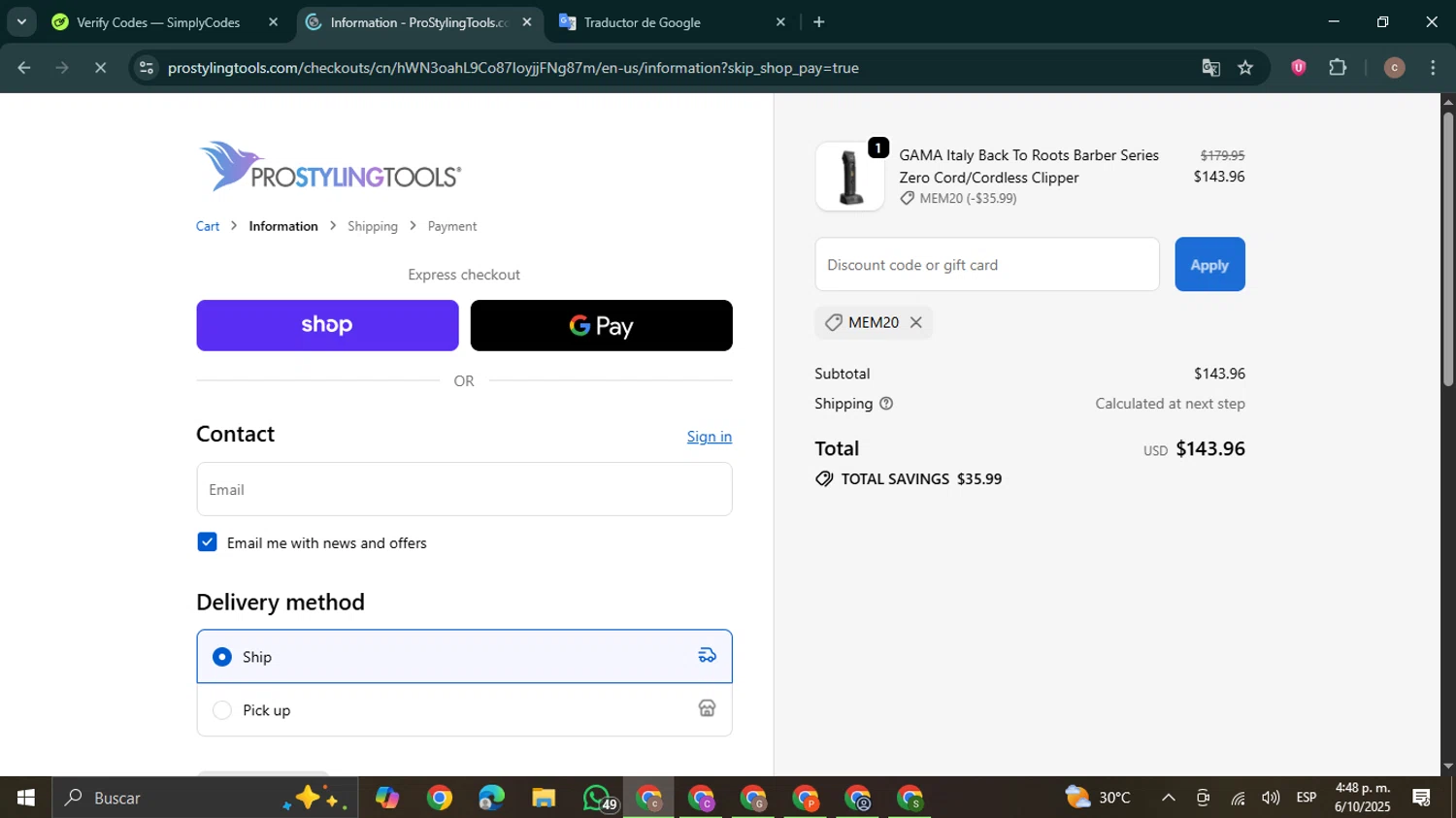Switch to Verify Codes SimplyCodes tab
The width and height of the screenshot is (1456, 818).
click(x=157, y=22)
